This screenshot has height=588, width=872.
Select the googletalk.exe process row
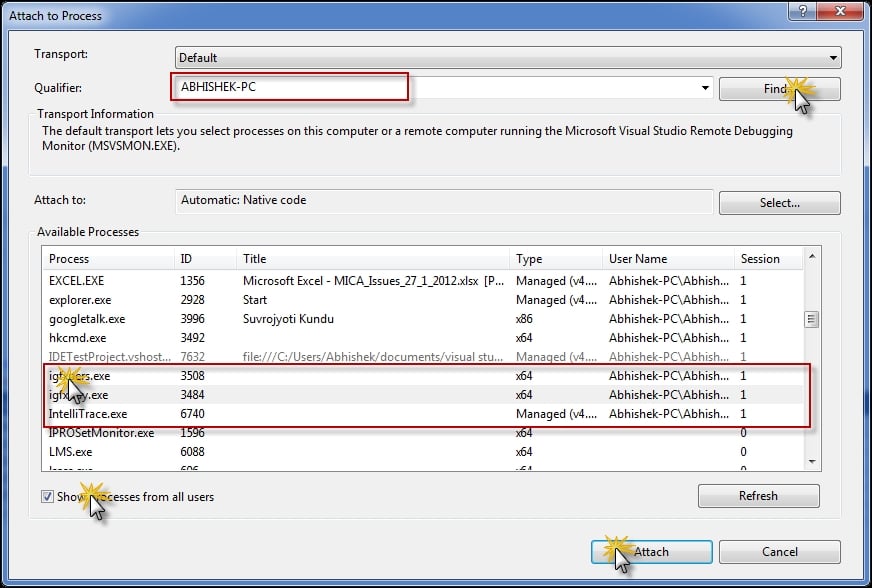87,319
